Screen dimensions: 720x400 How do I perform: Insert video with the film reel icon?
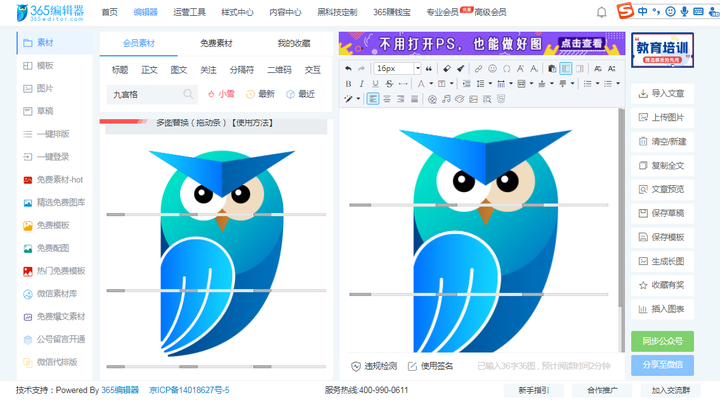click(x=432, y=99)
